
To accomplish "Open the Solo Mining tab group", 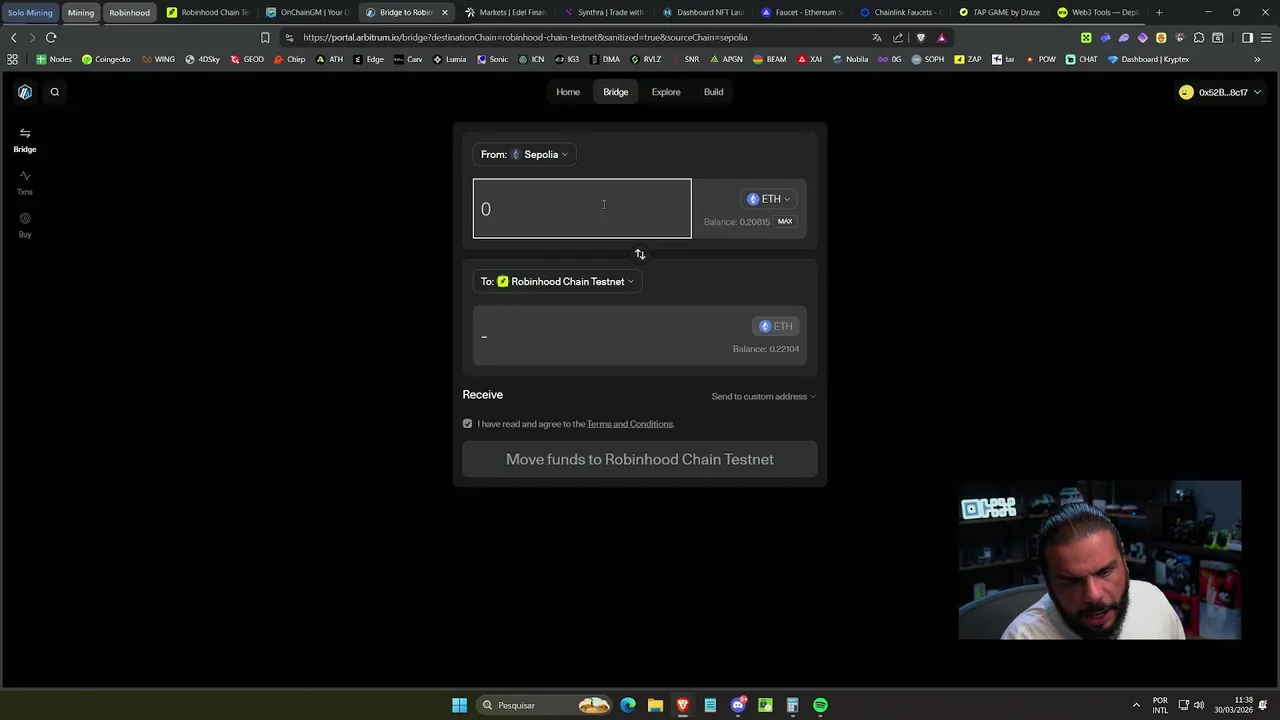I will click(30, 12).
